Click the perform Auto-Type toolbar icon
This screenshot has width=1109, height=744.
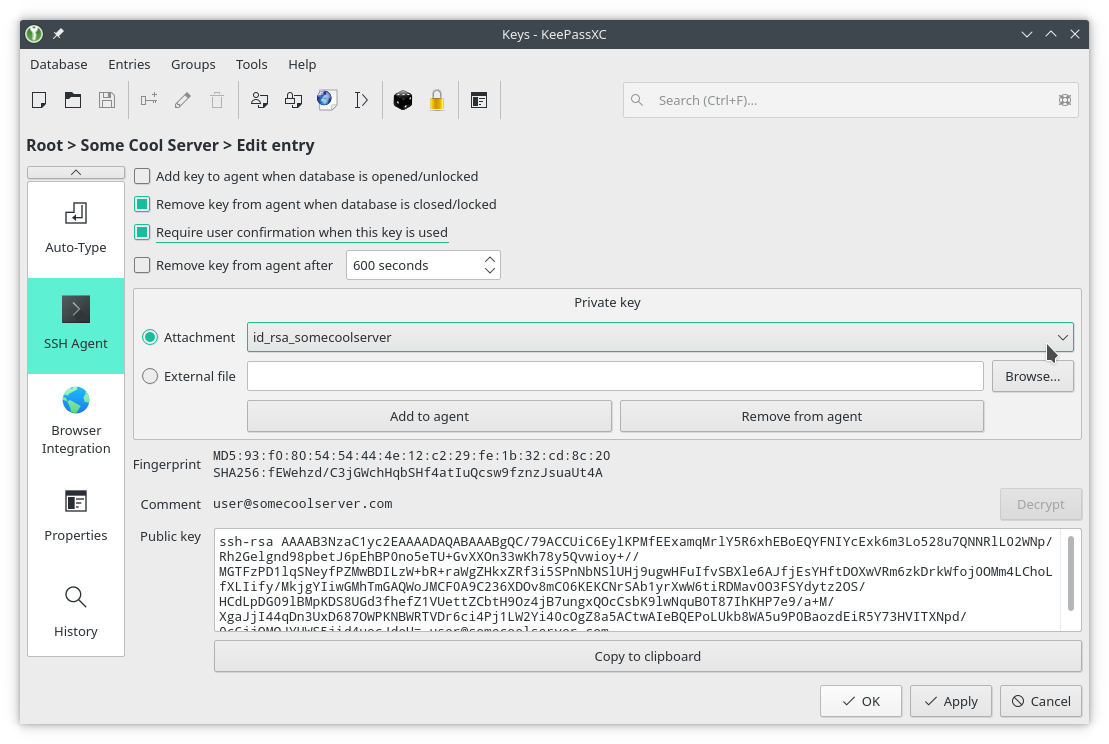click(x=361, y=99)
